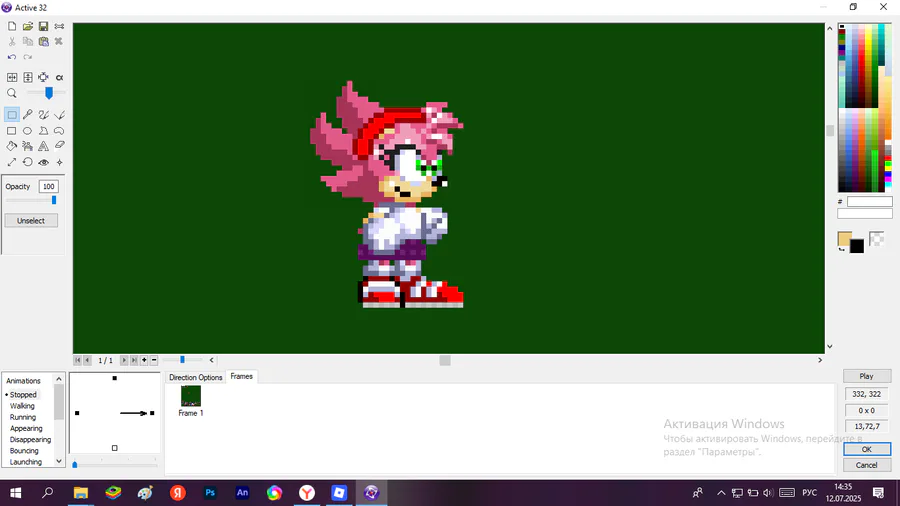Flip the image vertically
This screenshot has height=506, width=900.
tap(28, 77)
